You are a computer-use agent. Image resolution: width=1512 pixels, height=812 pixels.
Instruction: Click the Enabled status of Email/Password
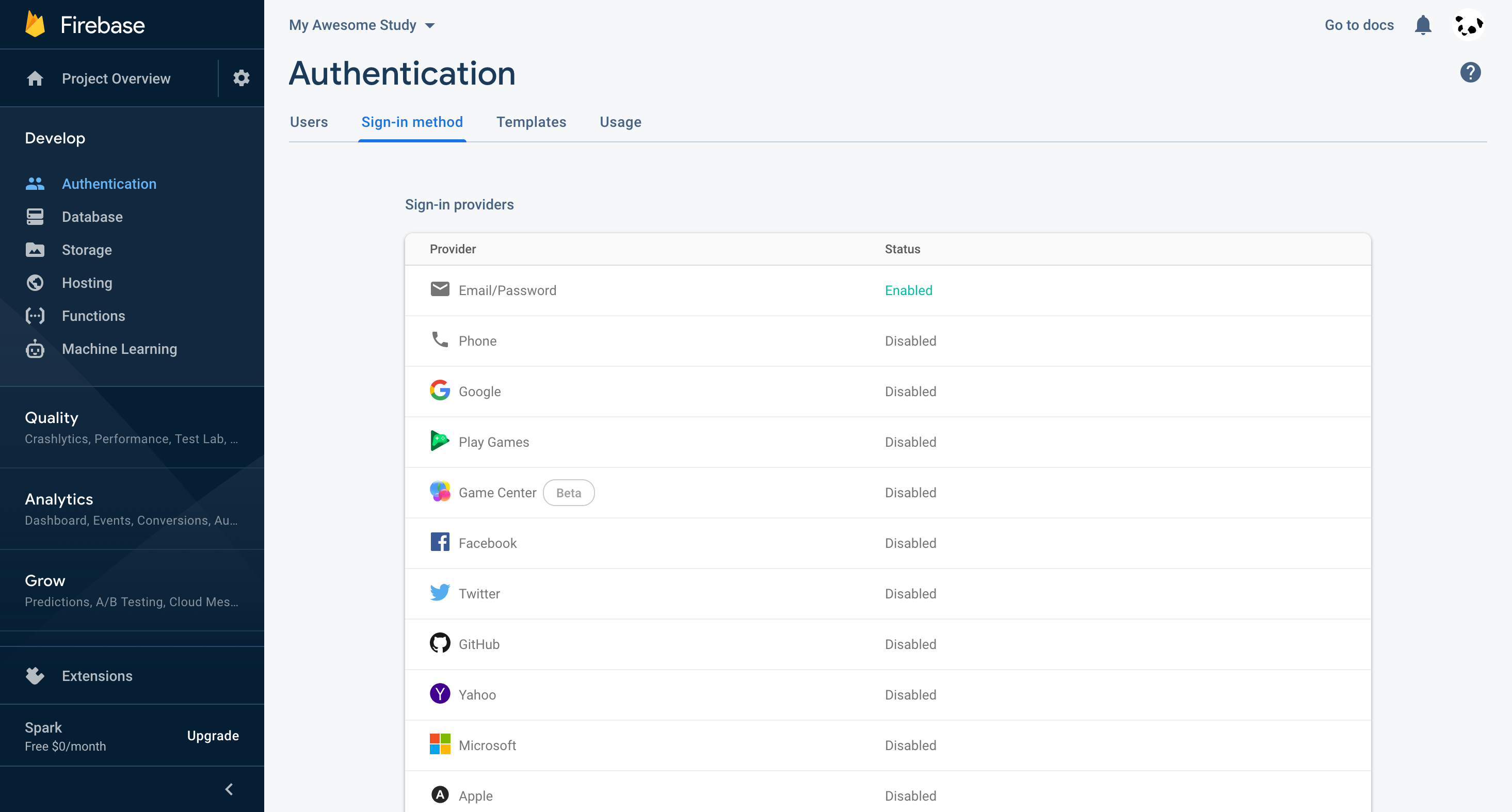(x=909, y=290)
